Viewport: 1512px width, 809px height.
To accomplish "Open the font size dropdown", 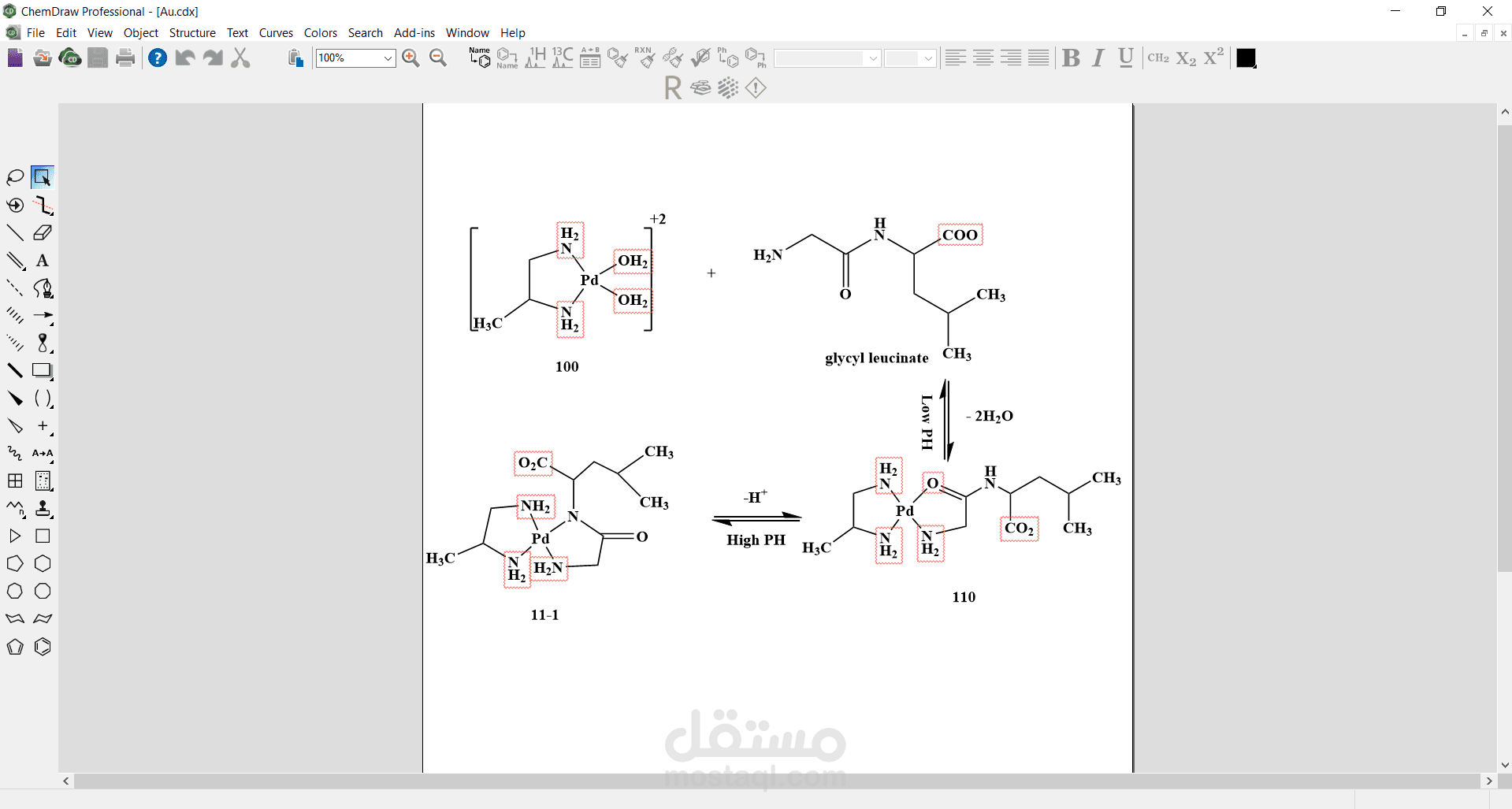I will 928,58.
